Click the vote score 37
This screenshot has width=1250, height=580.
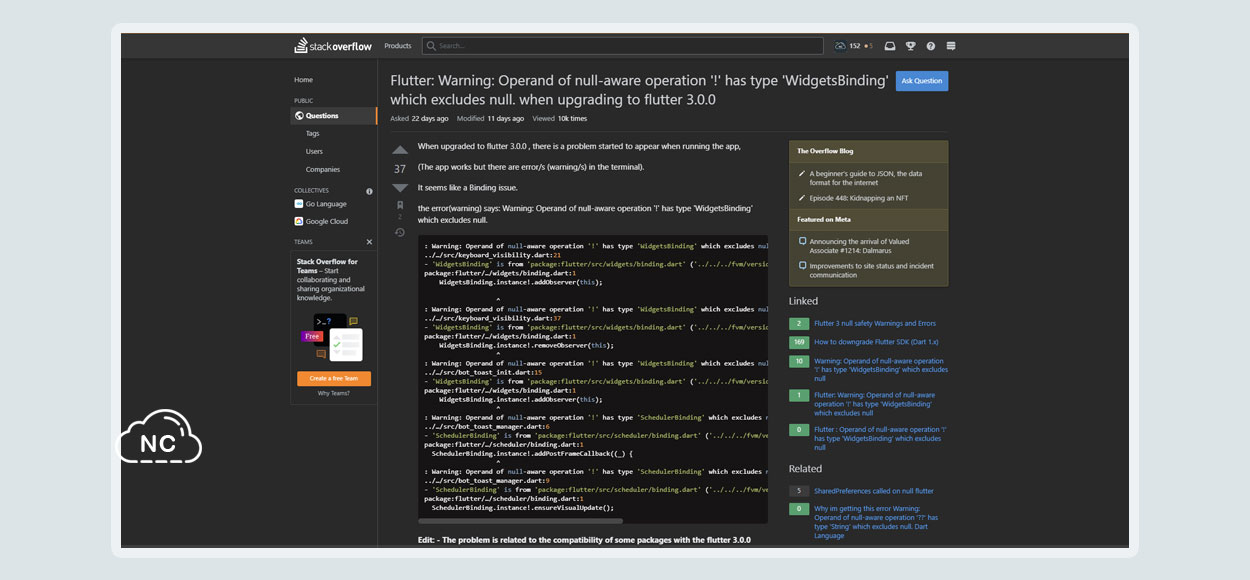coord(400,169)
